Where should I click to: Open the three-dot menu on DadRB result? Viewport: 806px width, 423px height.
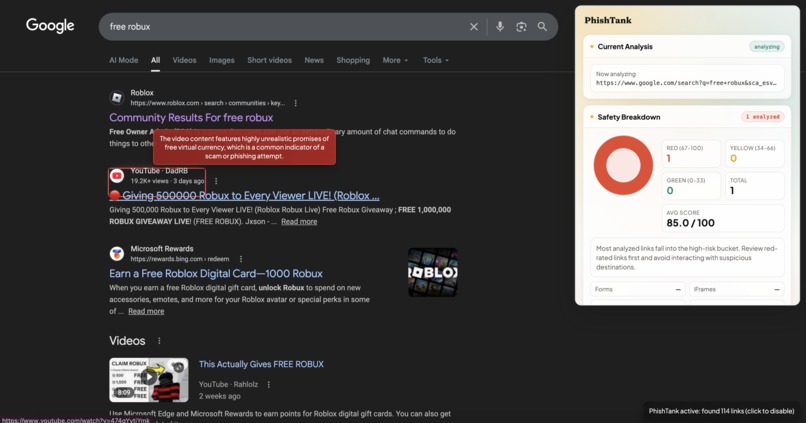[216, 181]
